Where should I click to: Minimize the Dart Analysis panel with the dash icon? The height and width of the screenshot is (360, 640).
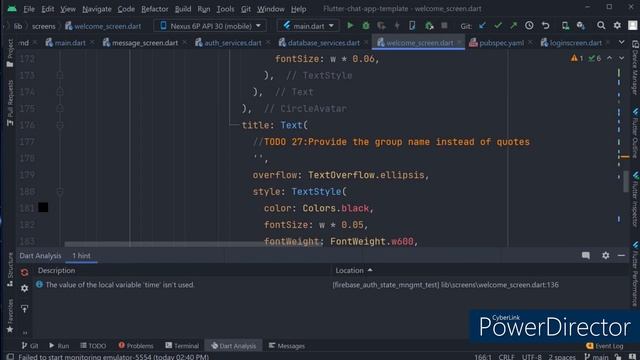(x=621, y=256)
